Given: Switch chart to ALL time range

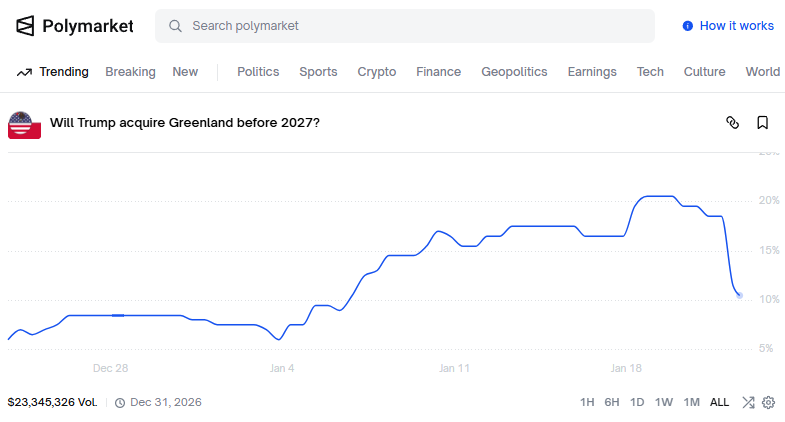Looking at the screenshot, I should [x=719, y=402].
